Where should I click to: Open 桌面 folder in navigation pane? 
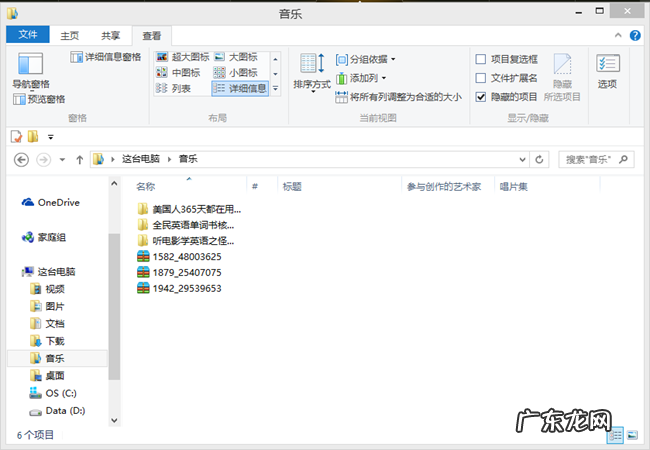tap(48, 376)
